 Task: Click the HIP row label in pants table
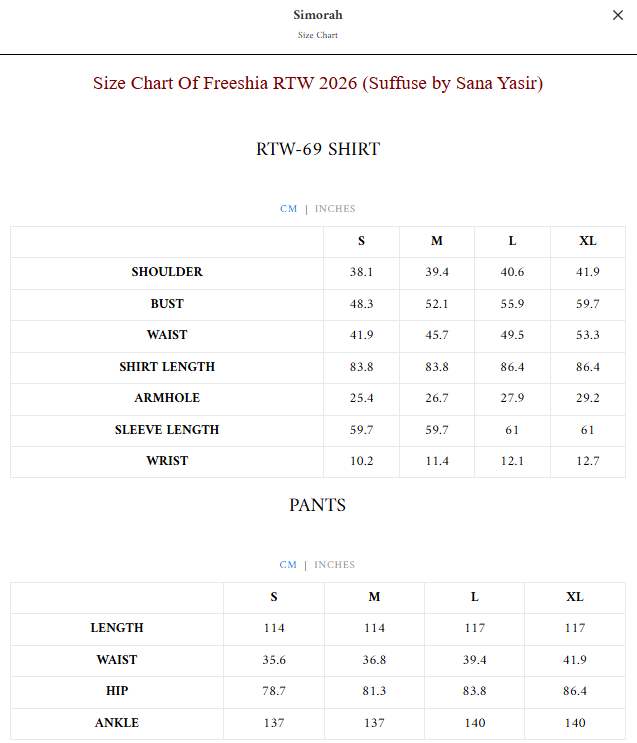coord(117,691)
